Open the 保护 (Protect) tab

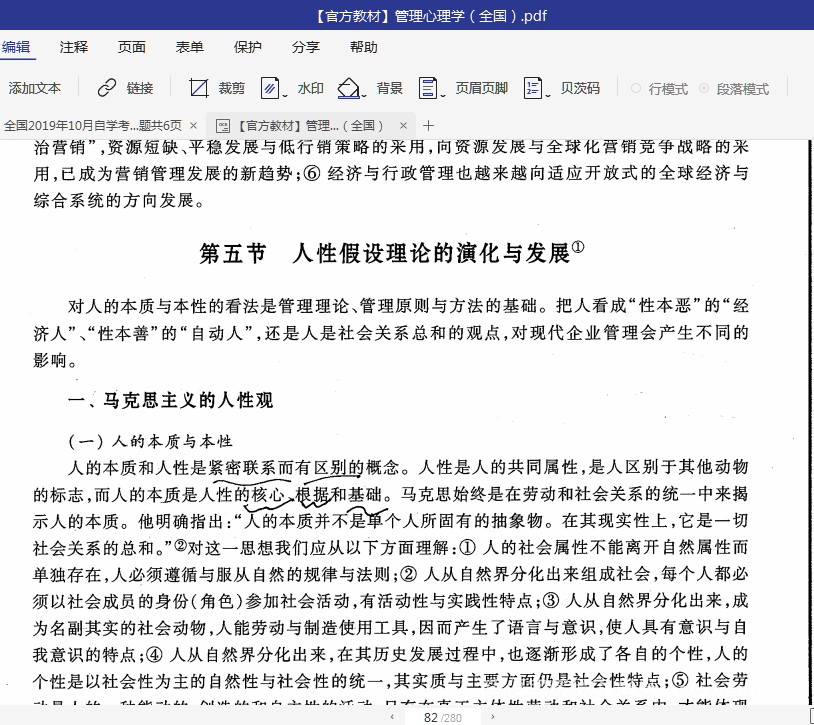pos(248,47)
